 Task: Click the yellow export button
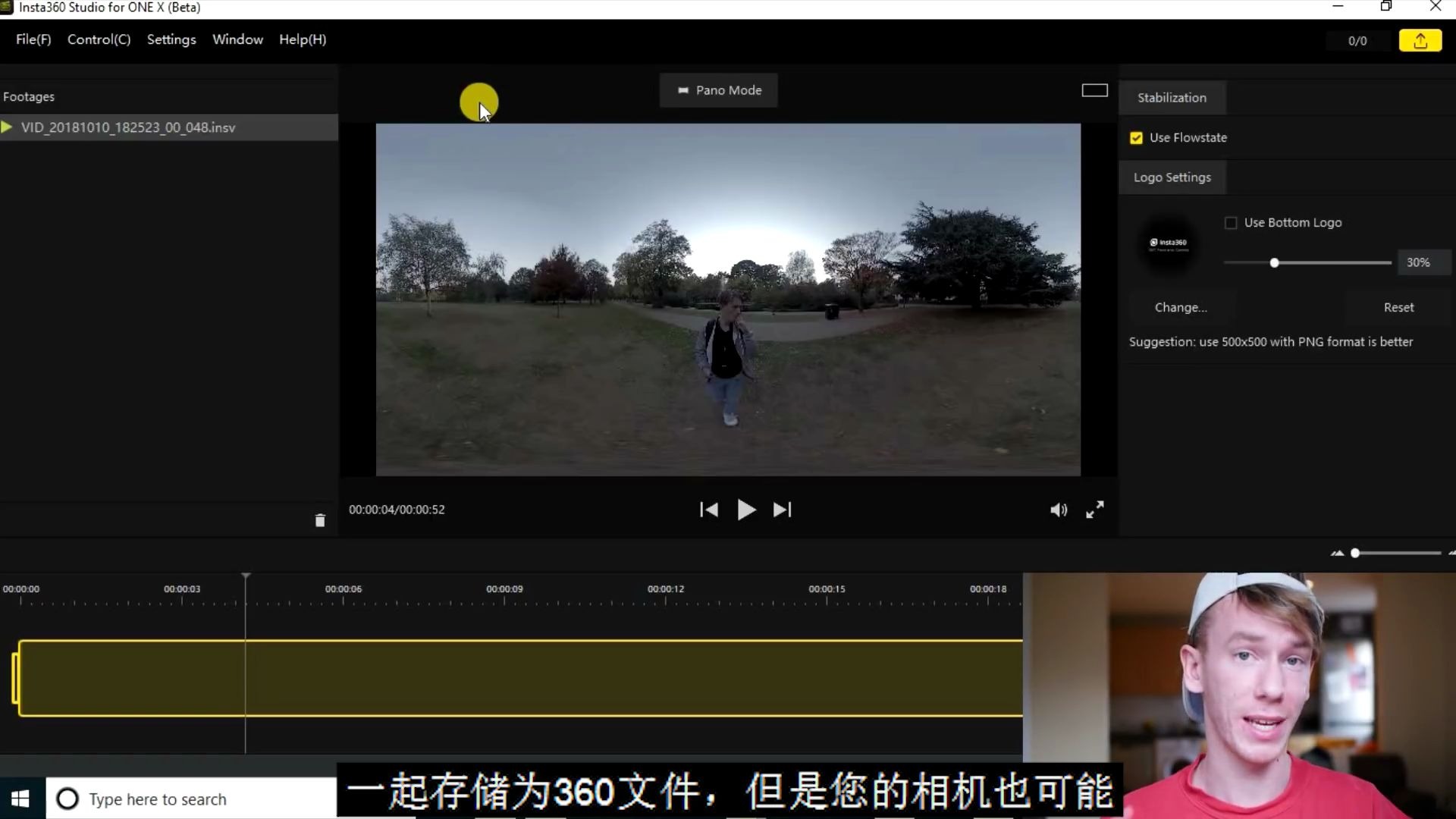(1420, 40)
